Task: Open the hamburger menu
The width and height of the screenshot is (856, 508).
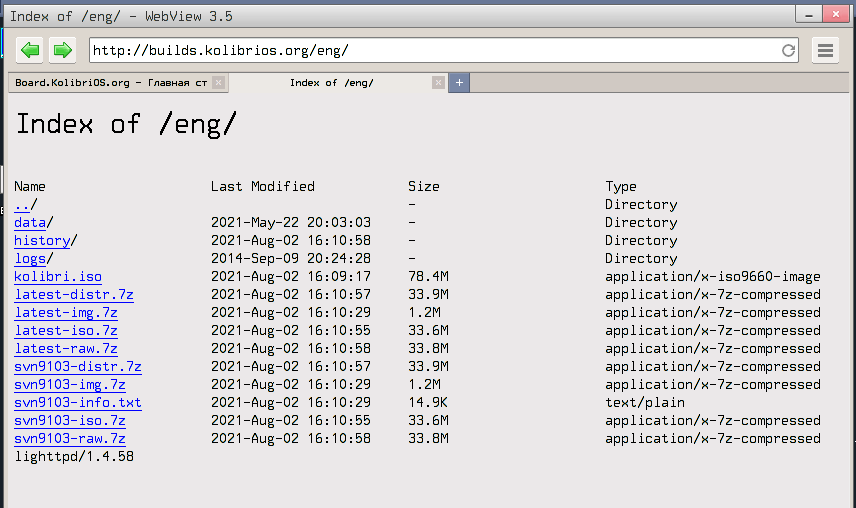Action: (825, 50)
